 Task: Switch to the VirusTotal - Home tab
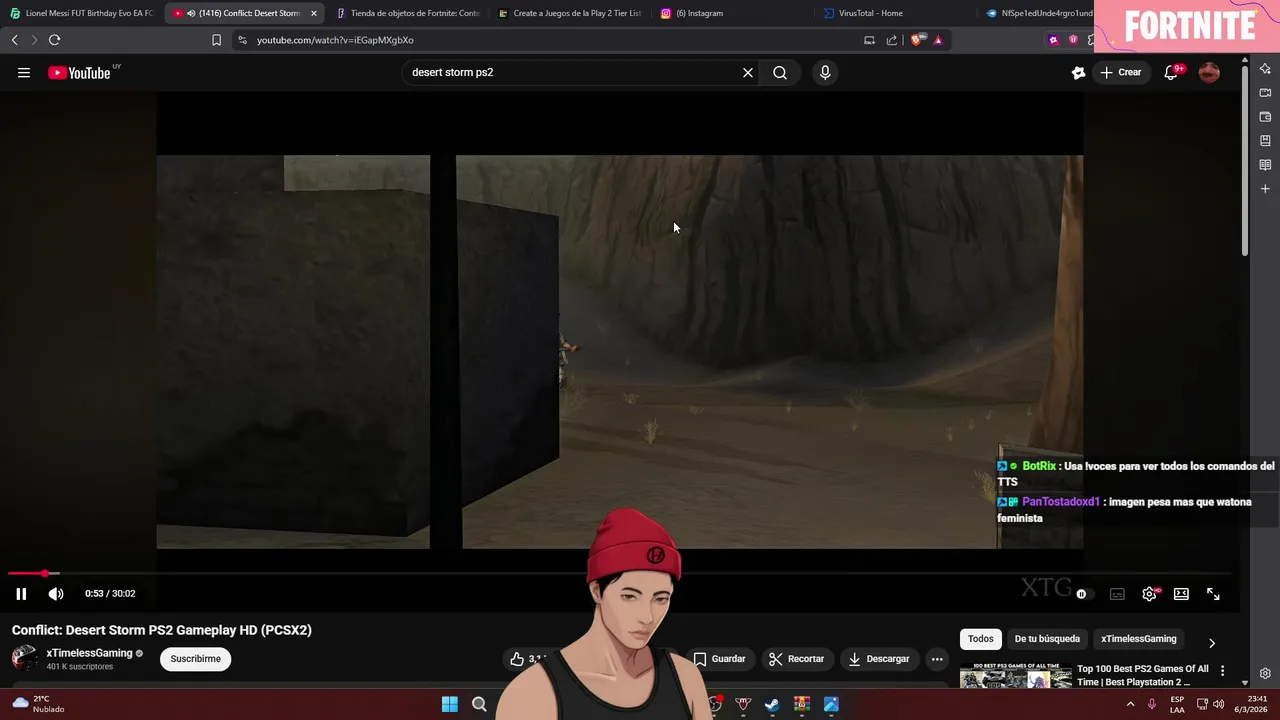894,13
